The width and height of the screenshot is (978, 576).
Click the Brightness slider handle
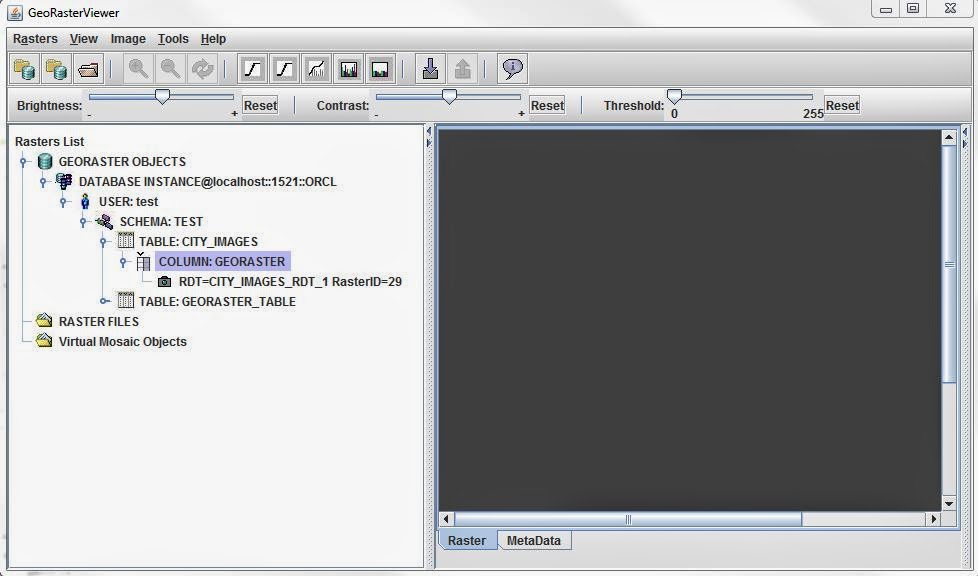tap(162, 96)
